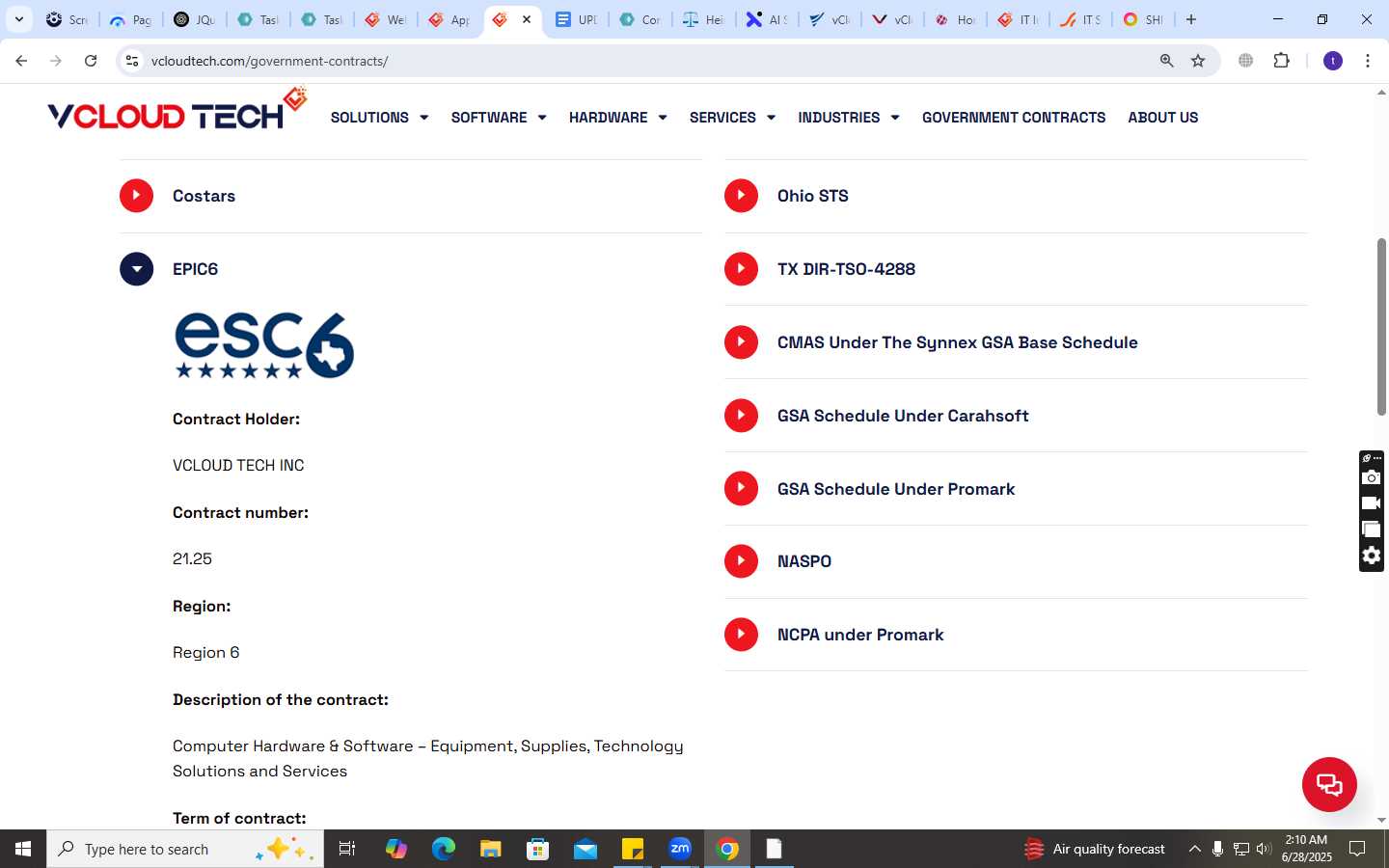Open the Chrome profile avatar
The width and height of the screenshot is (1389, 868).
[1333, 61]
